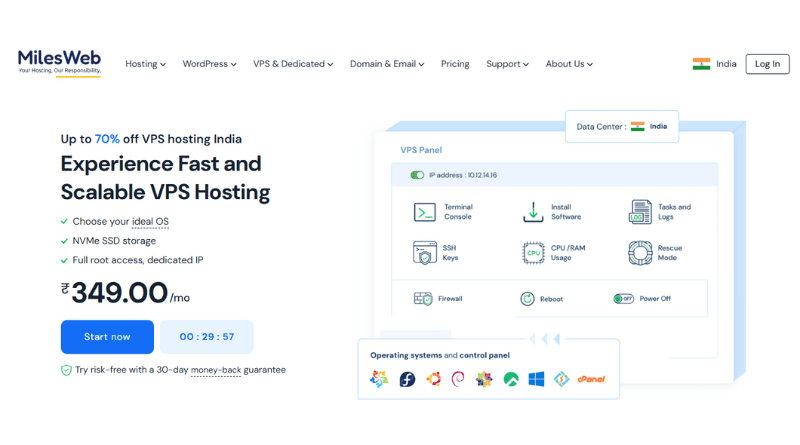Screen dimensions: 800x445
Task: Select the CPU/RAM Usage chip icon
Action: [533, 253]
